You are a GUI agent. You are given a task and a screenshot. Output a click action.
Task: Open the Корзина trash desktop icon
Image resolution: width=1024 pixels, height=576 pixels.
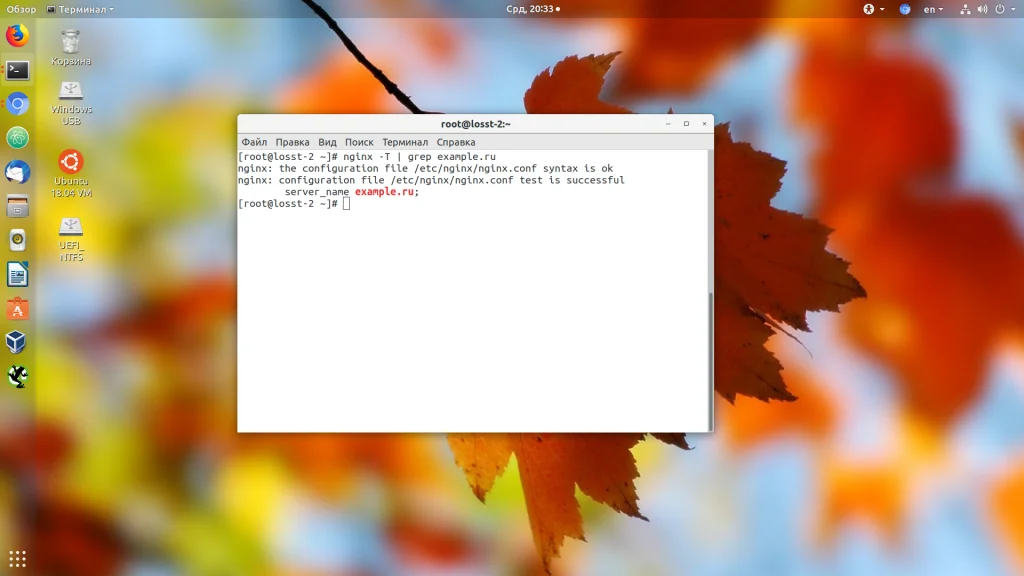[x=71, y=48]
